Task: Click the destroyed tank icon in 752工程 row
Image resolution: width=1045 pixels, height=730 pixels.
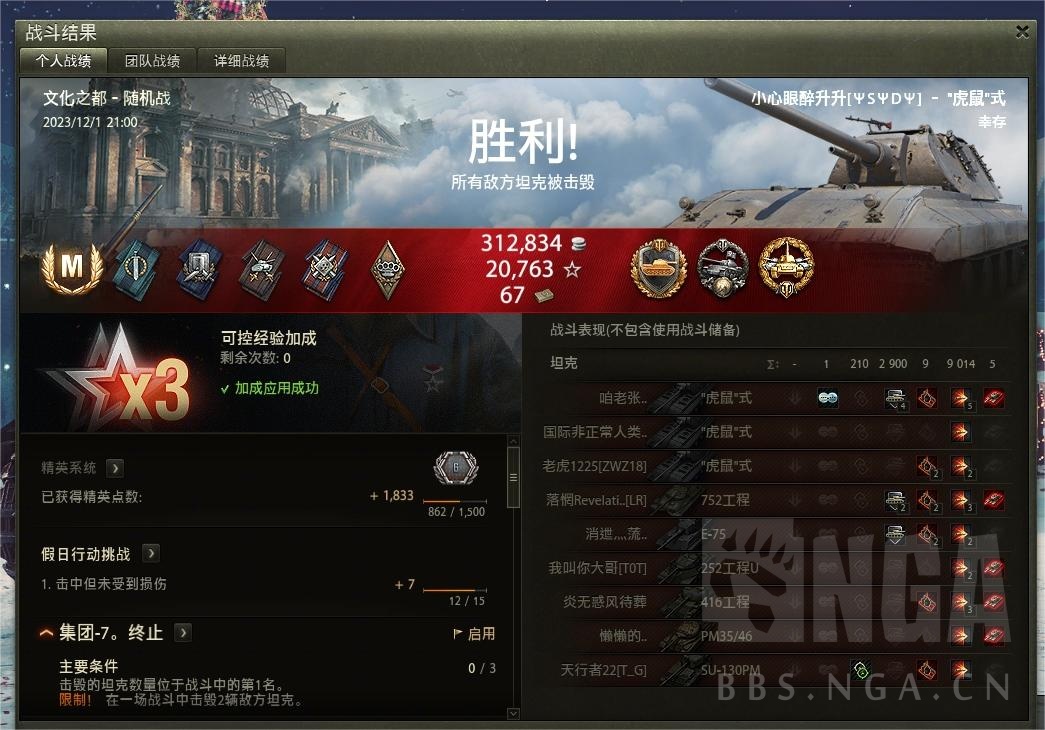Action: click(x=994, y=500)
